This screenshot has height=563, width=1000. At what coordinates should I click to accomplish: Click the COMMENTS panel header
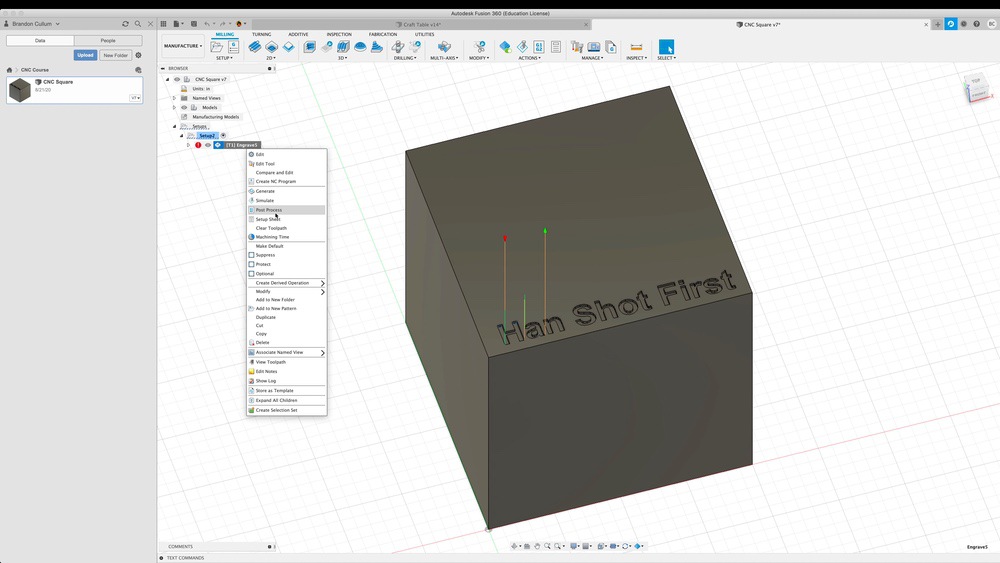[180, 546]
